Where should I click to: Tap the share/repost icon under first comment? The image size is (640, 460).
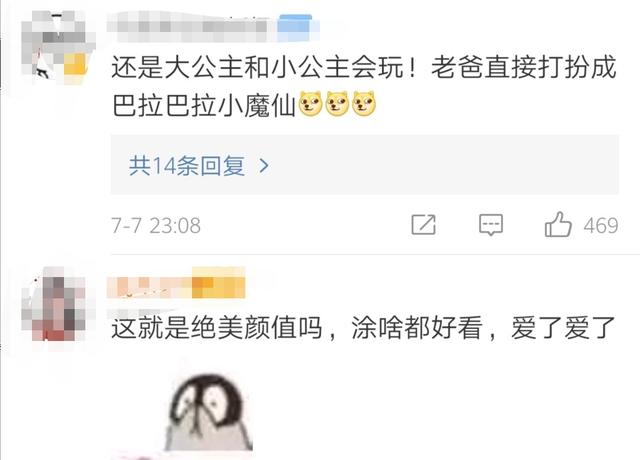(423, 224)
